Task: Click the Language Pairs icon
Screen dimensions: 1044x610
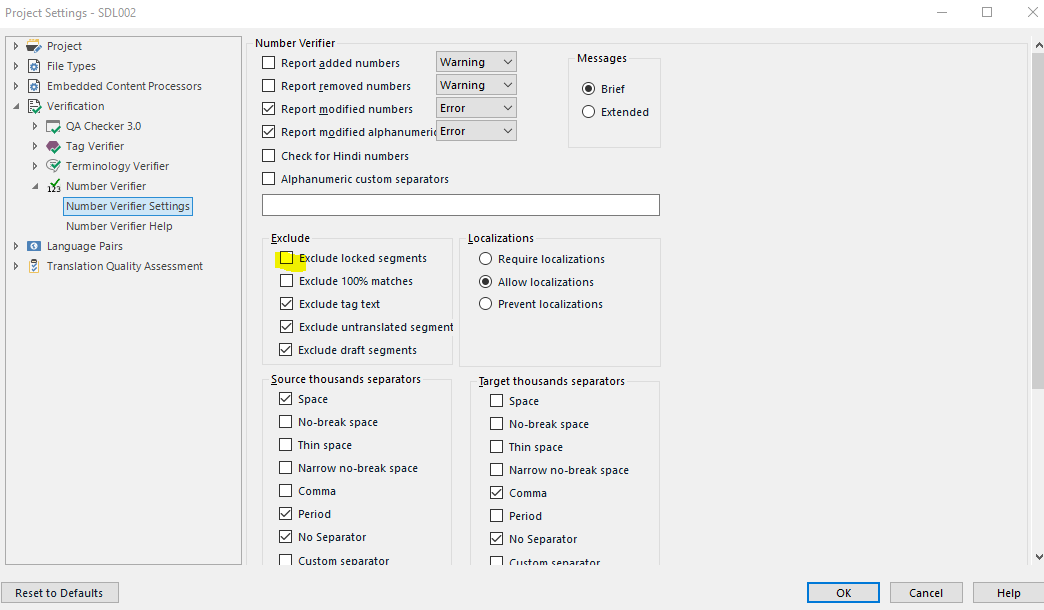Action: click(33, 246)
